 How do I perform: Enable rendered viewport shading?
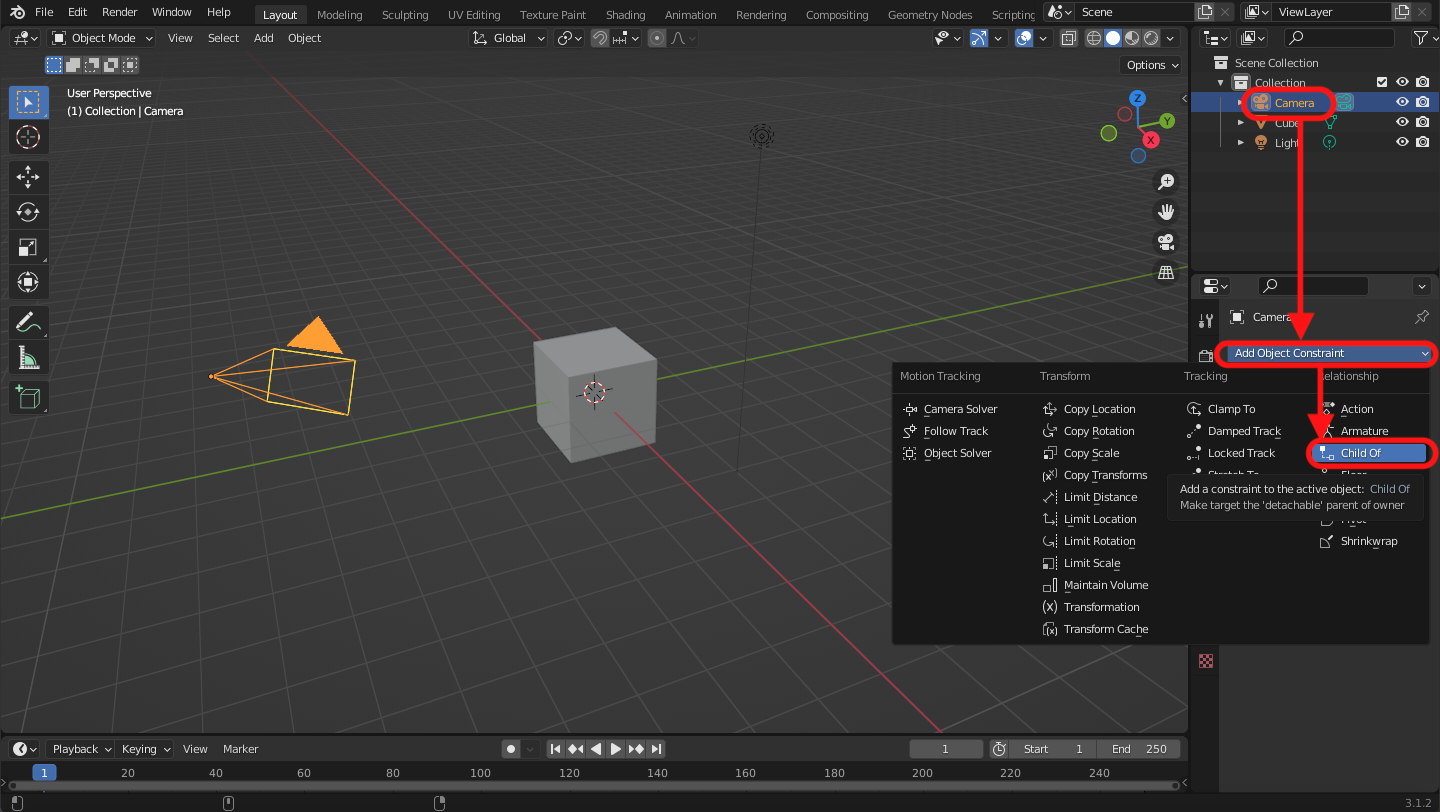[x=1151, y=38]
